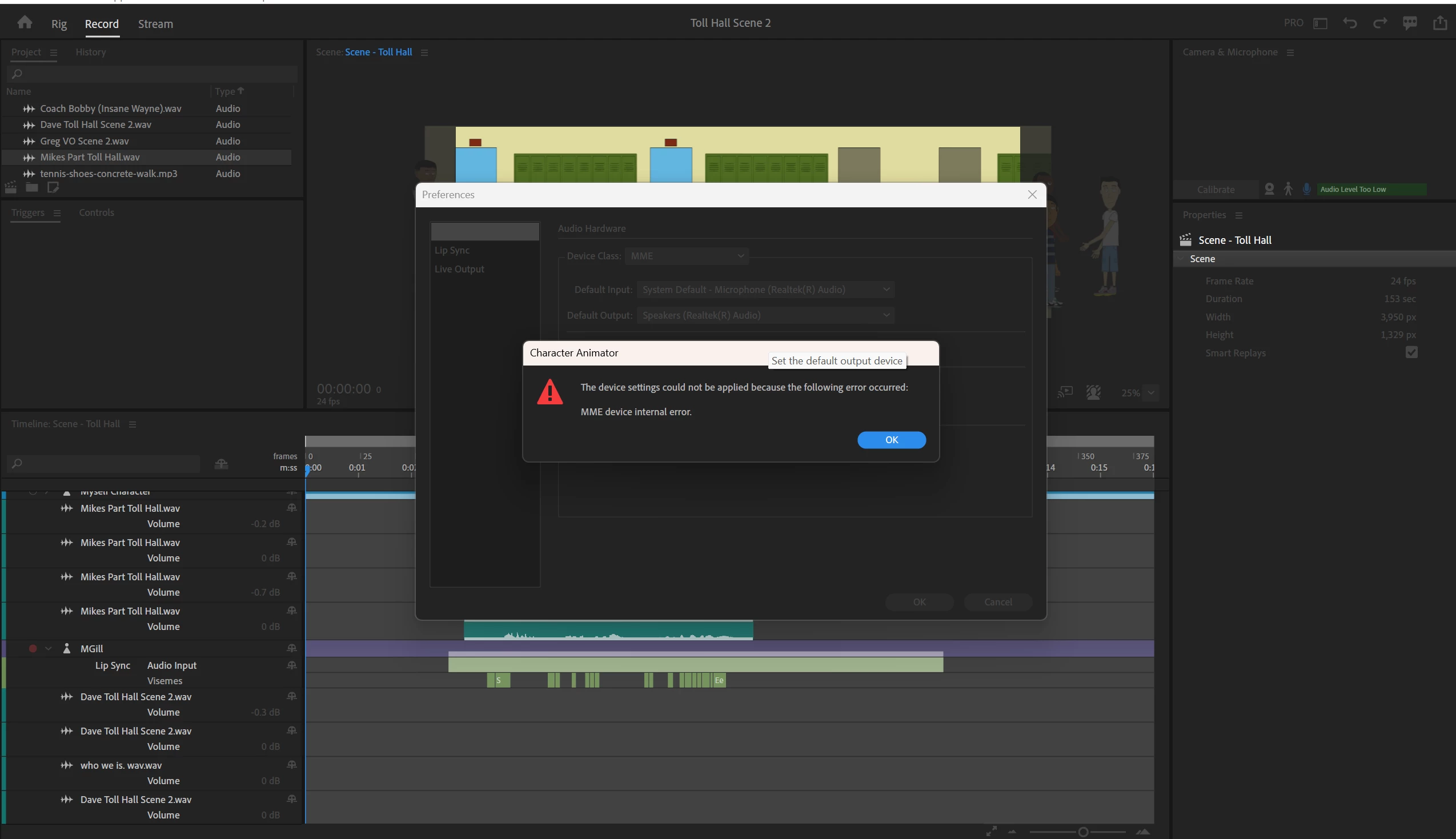The image size is (1456, 839).
Task: Collapse the MGill track chevron
Action: pos(49,648)
